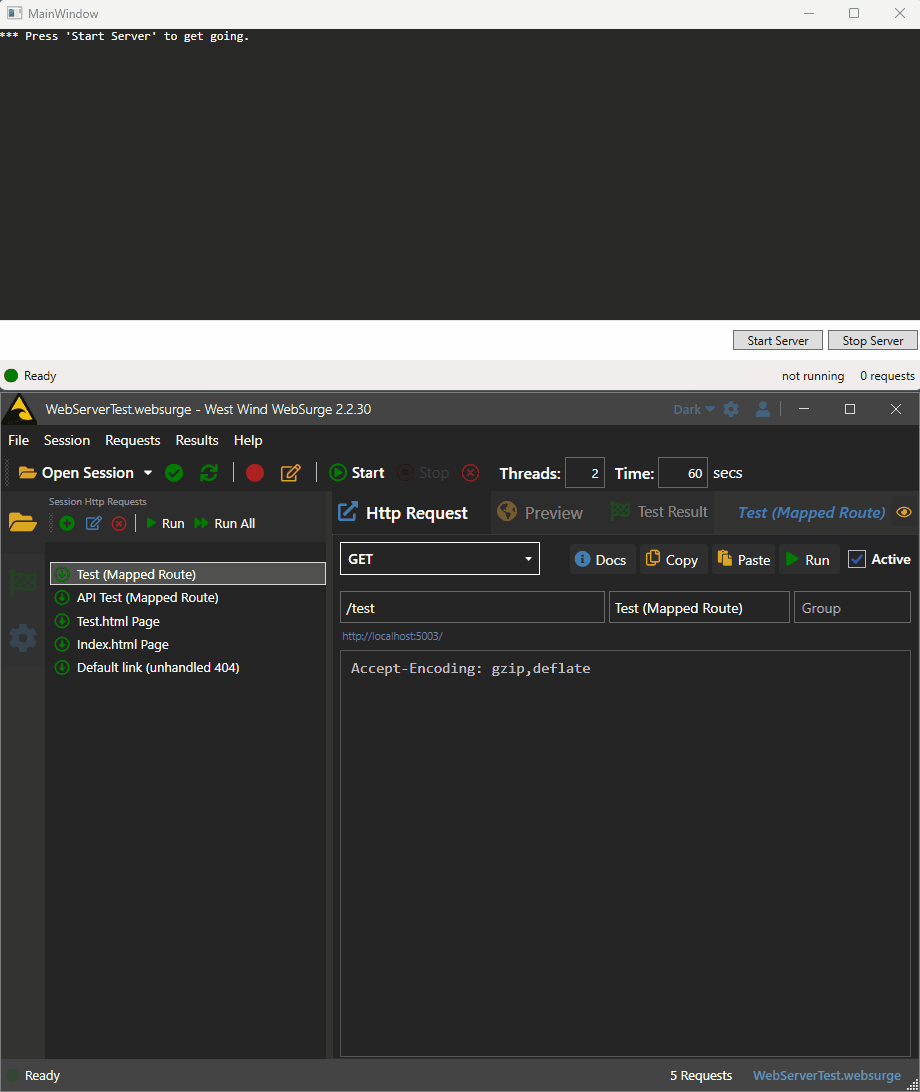Viewport: 920px width, 1092px height.
Task: Open the settings gear in the left sidebar
Action: (22, 637)
